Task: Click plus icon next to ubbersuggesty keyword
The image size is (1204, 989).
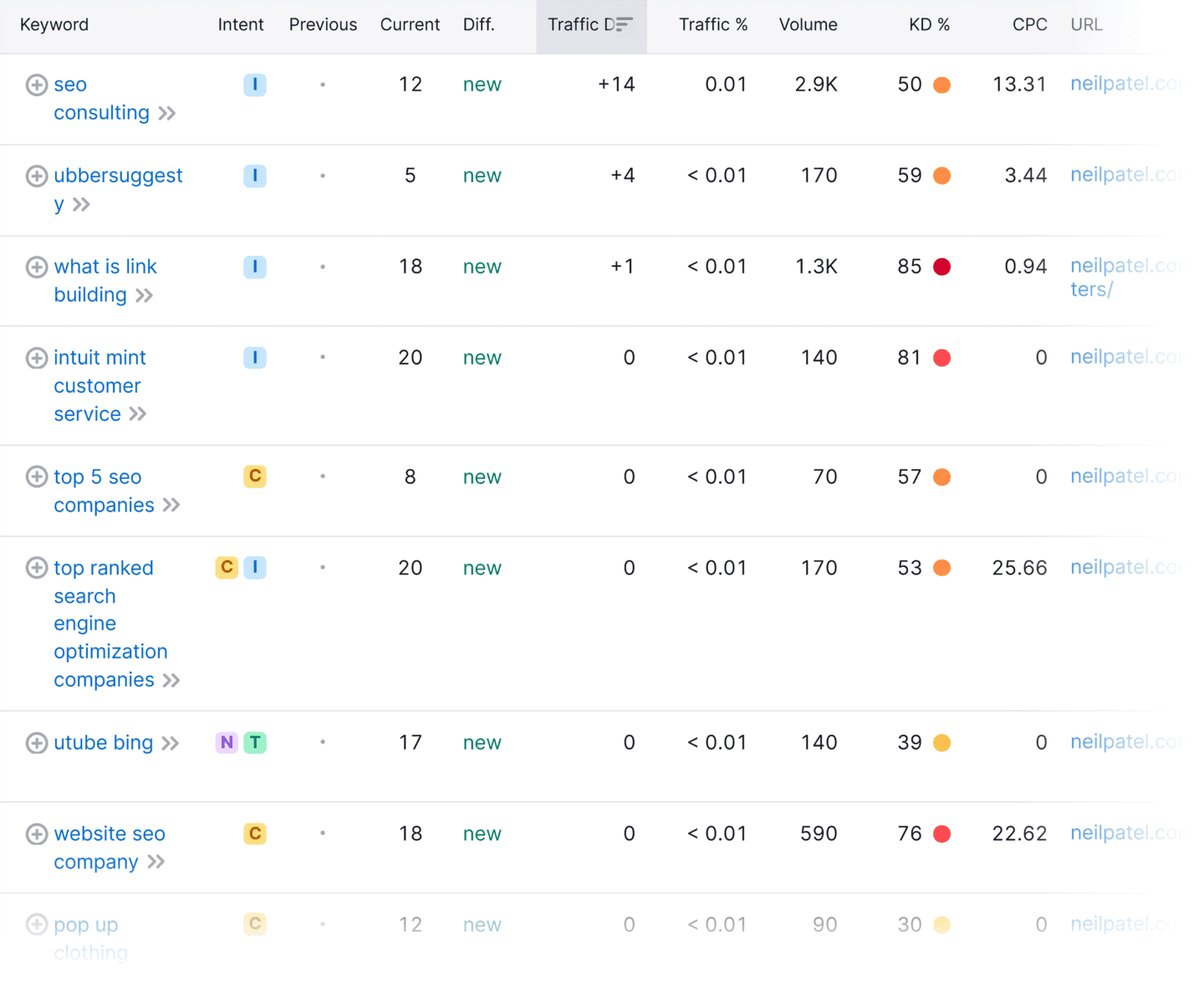Action: pos(37,176)
